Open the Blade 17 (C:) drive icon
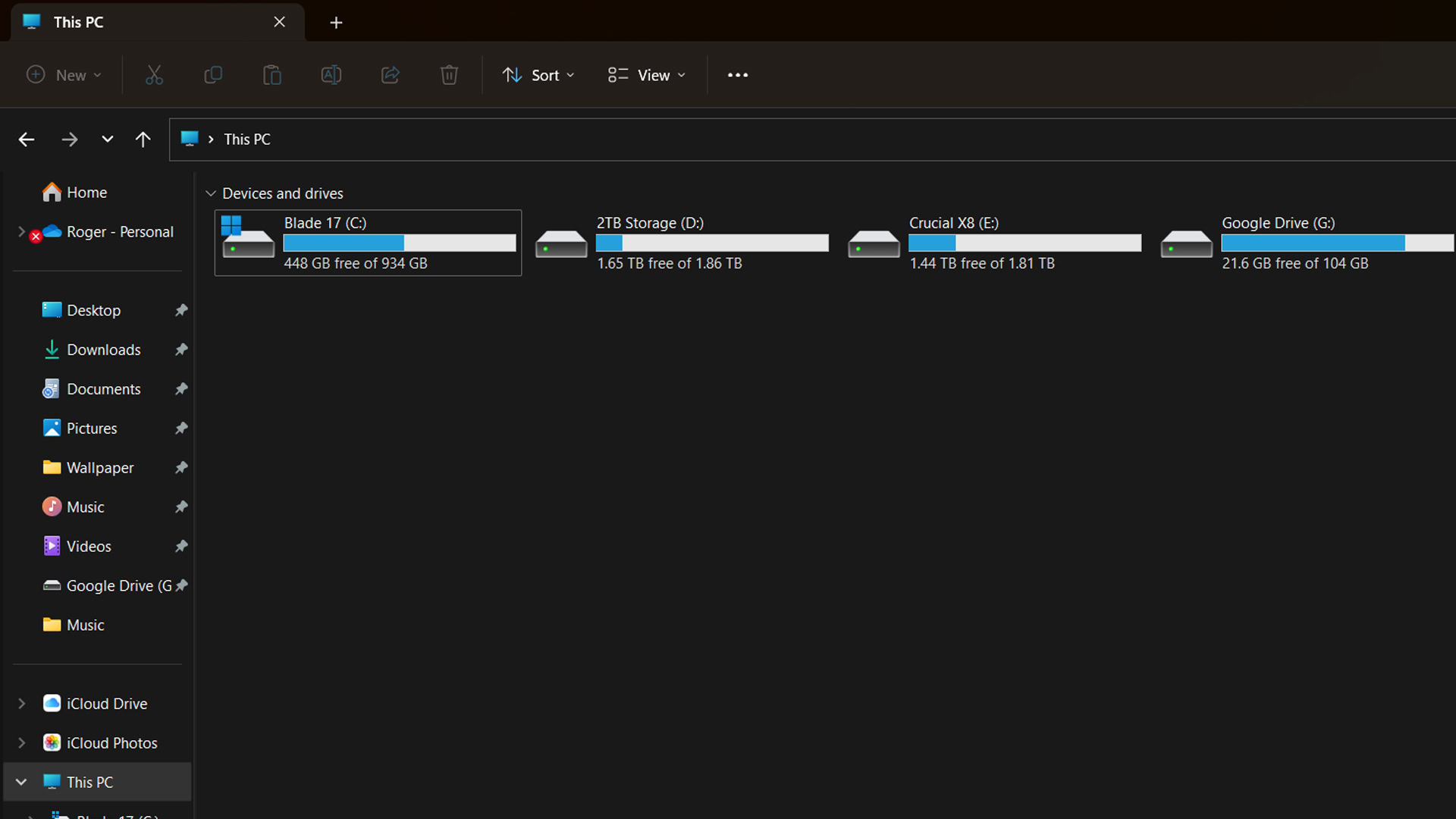 point(247,237)
